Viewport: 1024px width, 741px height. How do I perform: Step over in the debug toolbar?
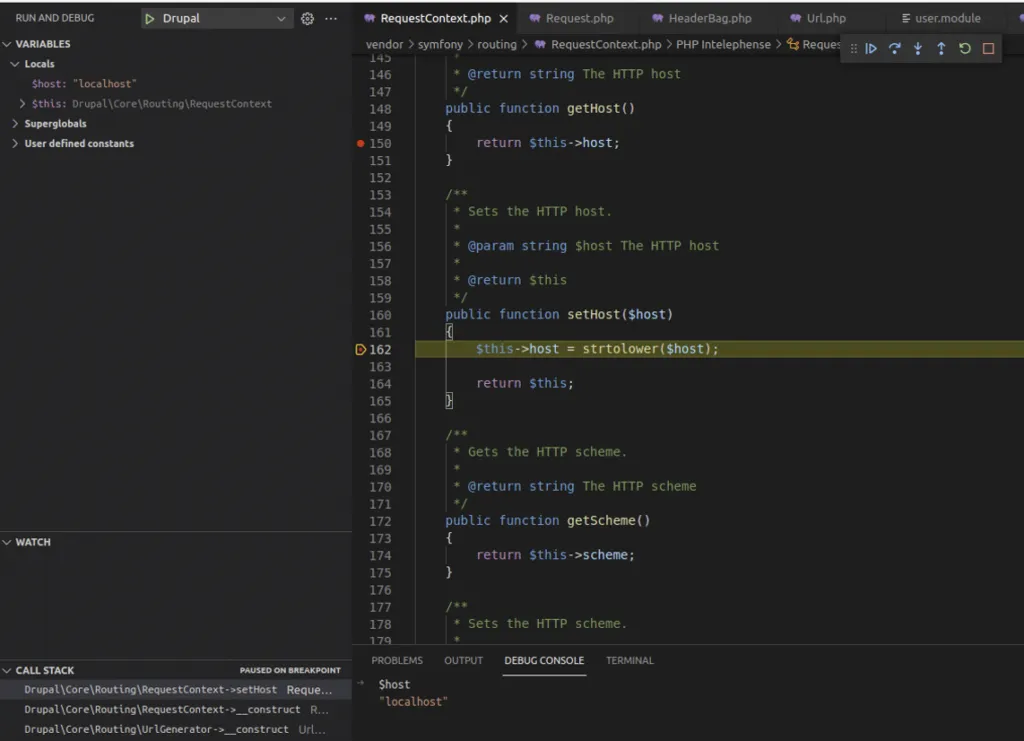point(894,48)
